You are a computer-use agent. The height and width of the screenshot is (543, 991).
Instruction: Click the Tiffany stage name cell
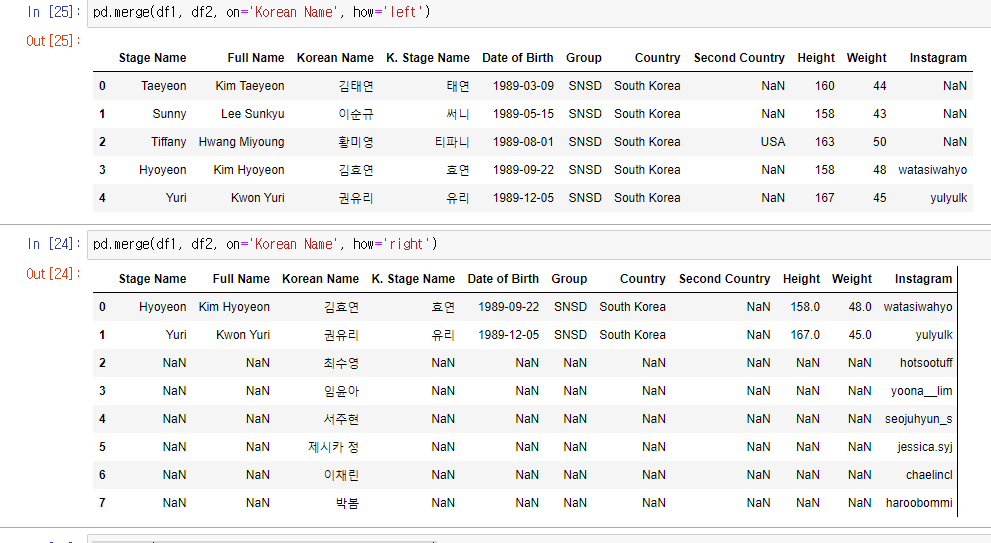point(169,142)
